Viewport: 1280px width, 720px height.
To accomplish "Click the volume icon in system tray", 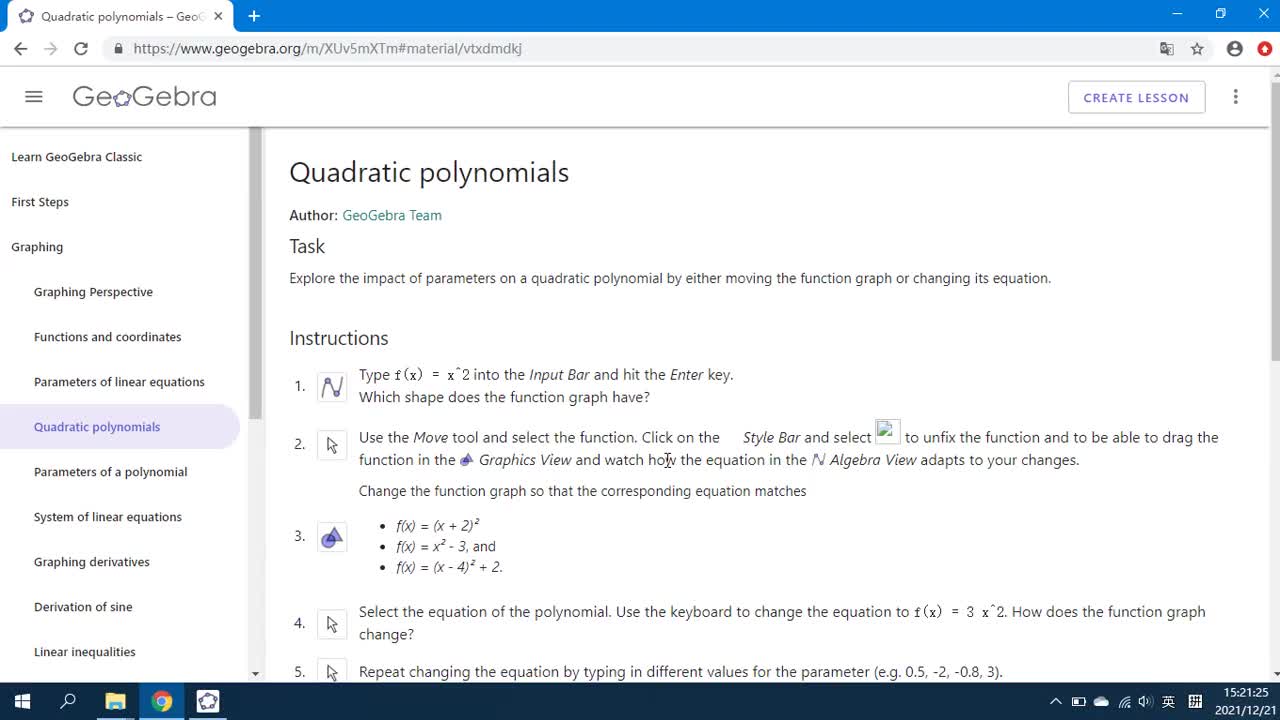I will pos(1145,702).
